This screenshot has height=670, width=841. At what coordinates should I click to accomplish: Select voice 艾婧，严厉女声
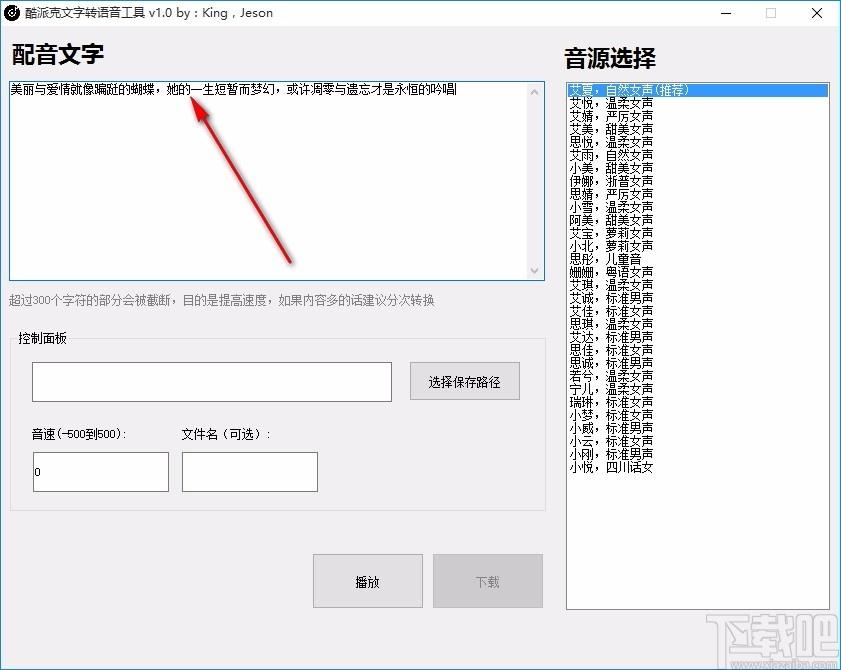click(x=697, y=116)
